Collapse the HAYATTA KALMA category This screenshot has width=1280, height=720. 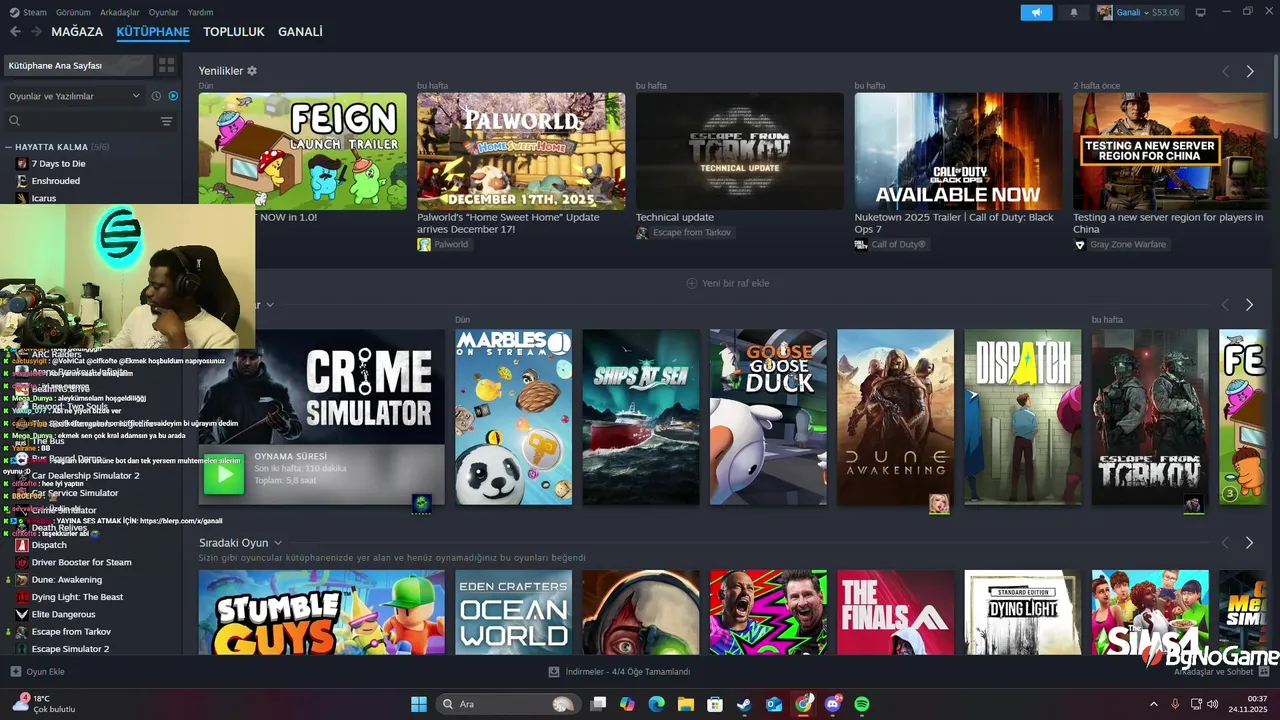(58, 147)
